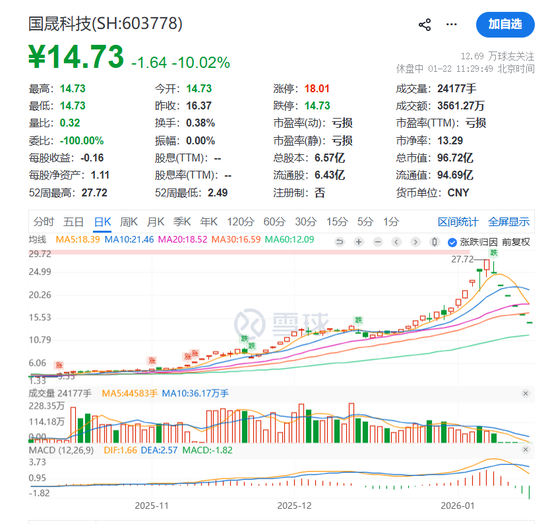550x524 pixels.
Task: Open the 前复权 adjustment dropdown
Action: 516,242
